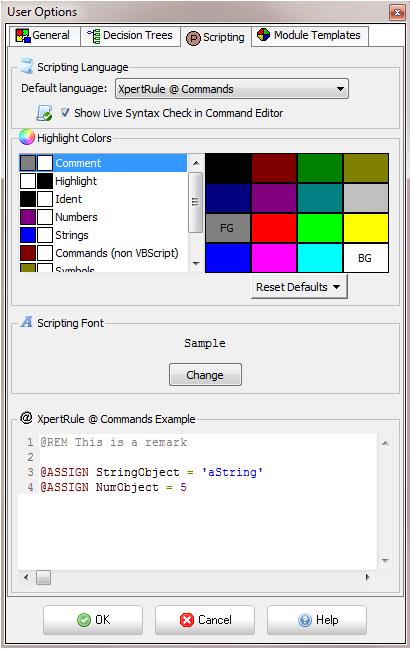This screenshot has height=649, width=410.
Task: Click example editor vertical scroll down arrow
Action: coord(385,560)
